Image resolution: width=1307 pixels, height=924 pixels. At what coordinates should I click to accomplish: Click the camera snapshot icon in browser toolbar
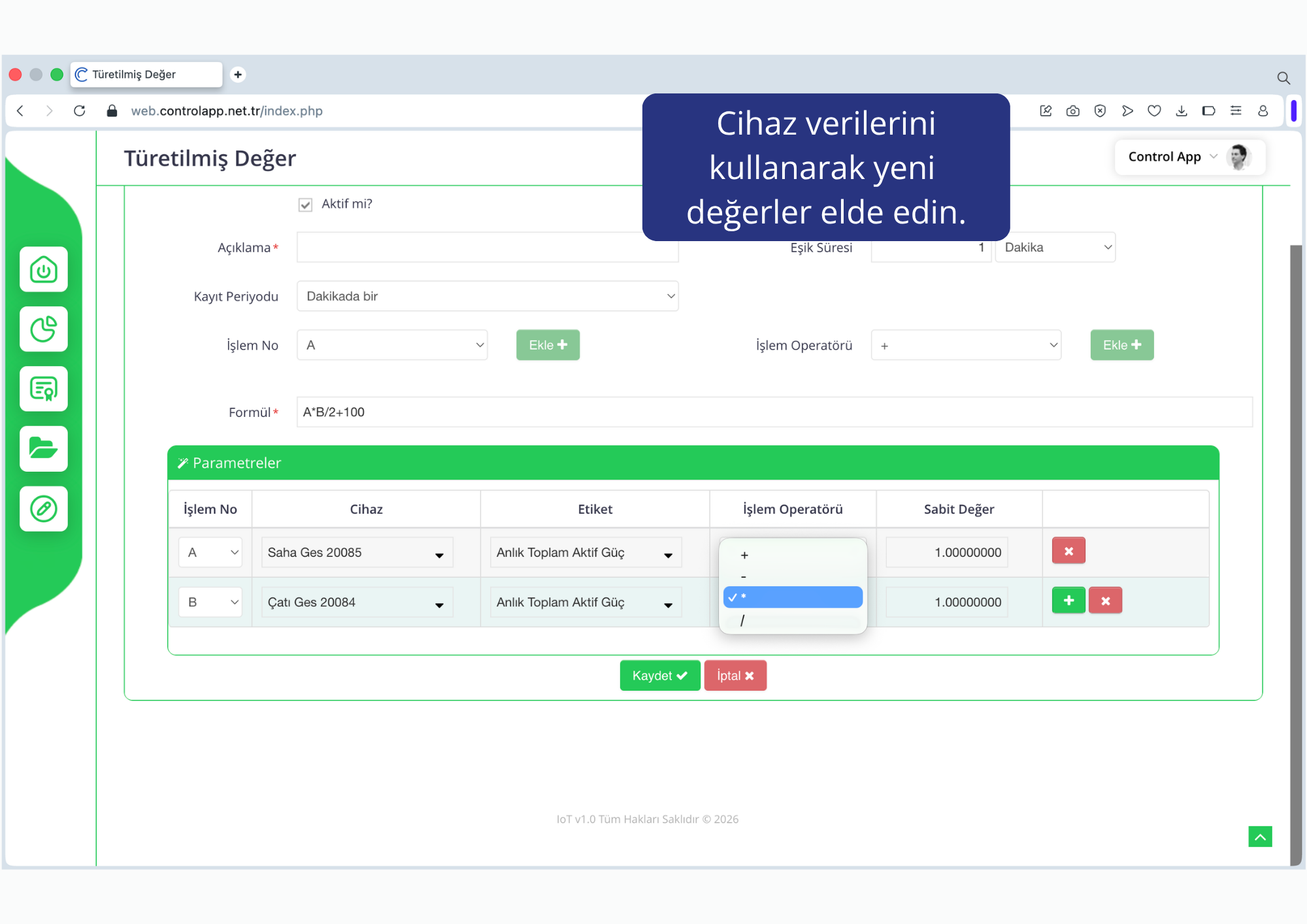pos(1072,111)
